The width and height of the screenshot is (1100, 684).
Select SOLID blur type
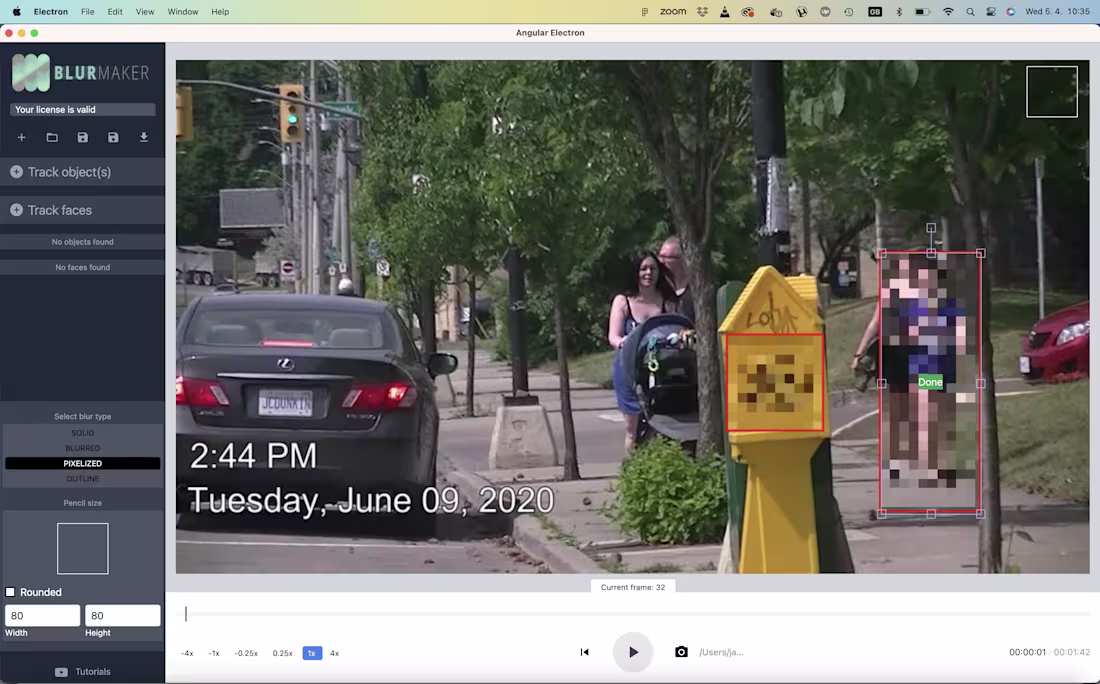coord(83,433)
